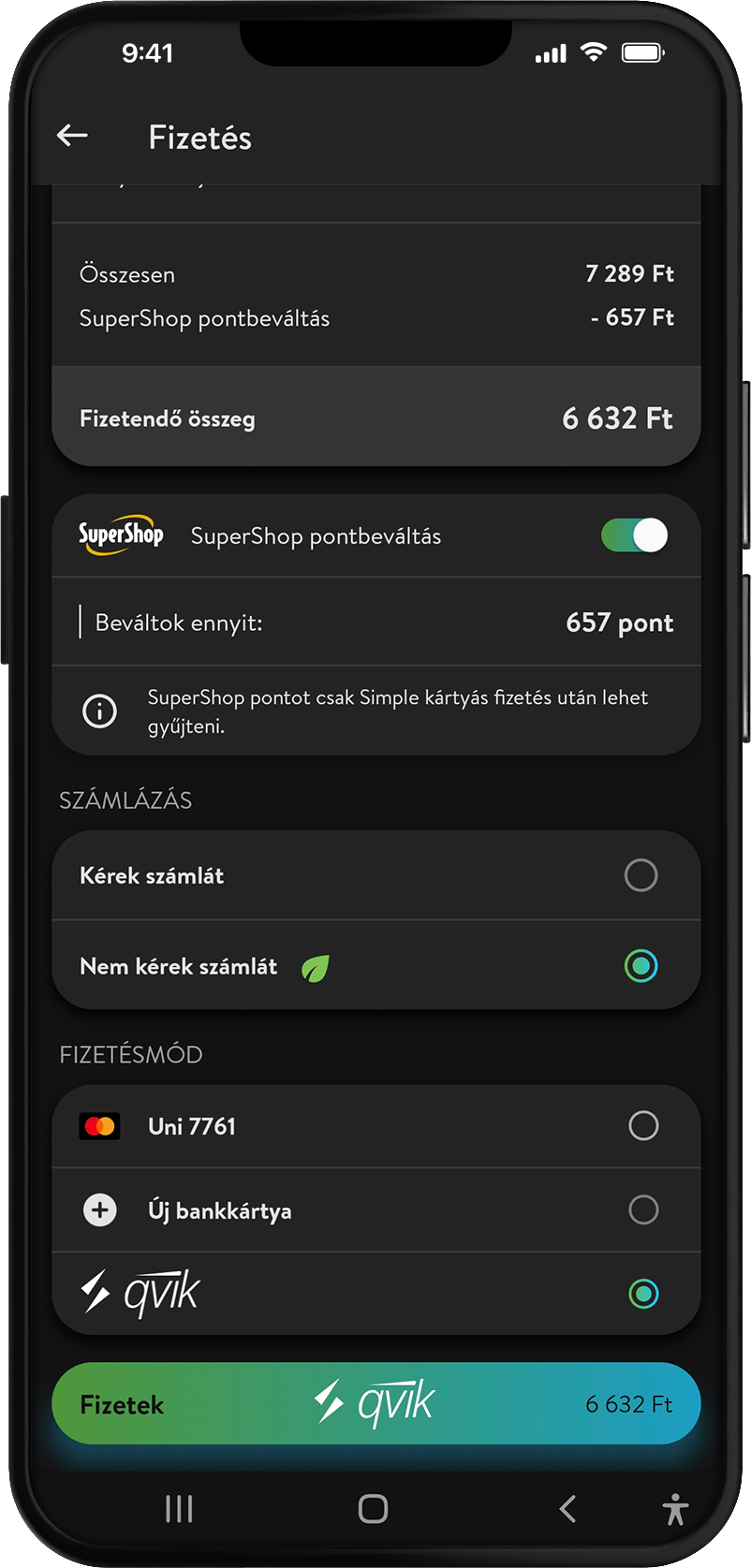Screen dimensions: 751x1568
Task: Tap the info icon beside SuperShop note
Action: click(x=100, y=711)
